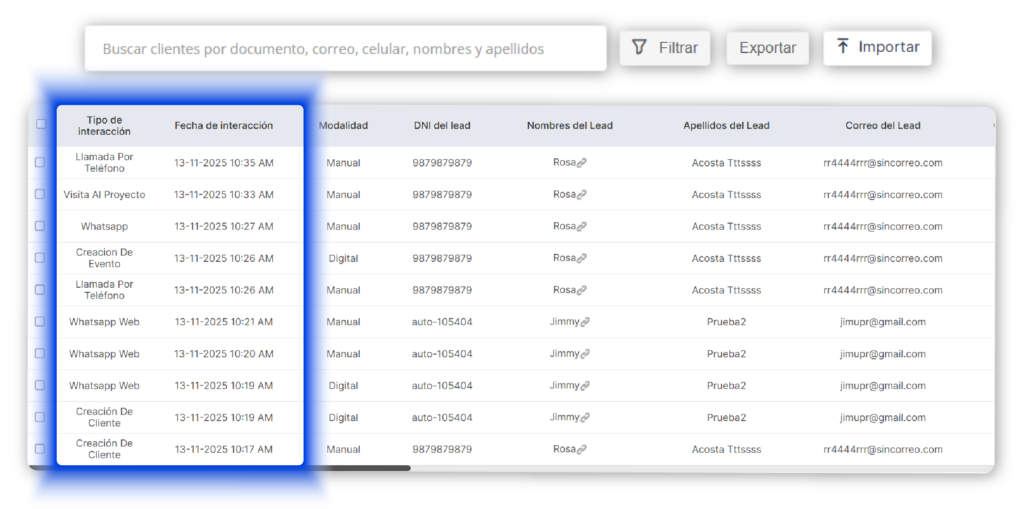
Task: Click the DNI del lead column header
Action: (x=442, y=126)
